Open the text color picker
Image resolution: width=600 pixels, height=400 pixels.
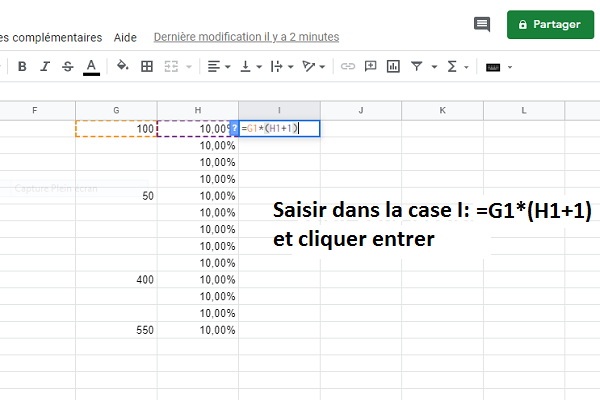coord(91,67)
